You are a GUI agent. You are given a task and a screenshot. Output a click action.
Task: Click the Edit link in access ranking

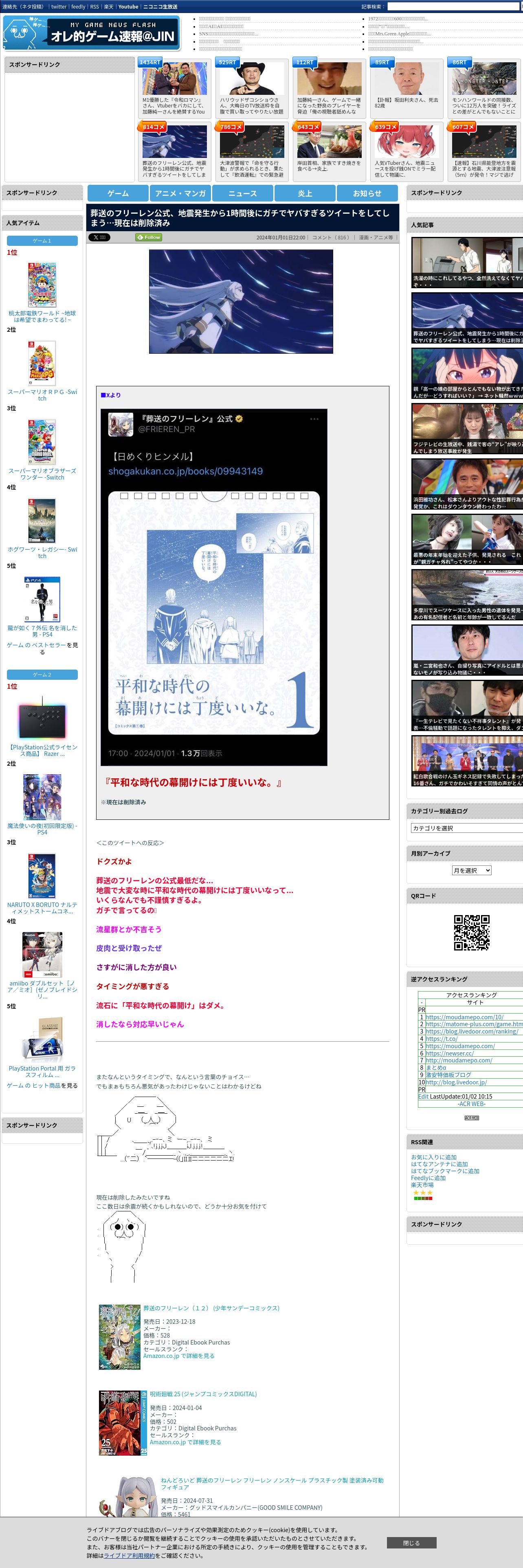423,1096
